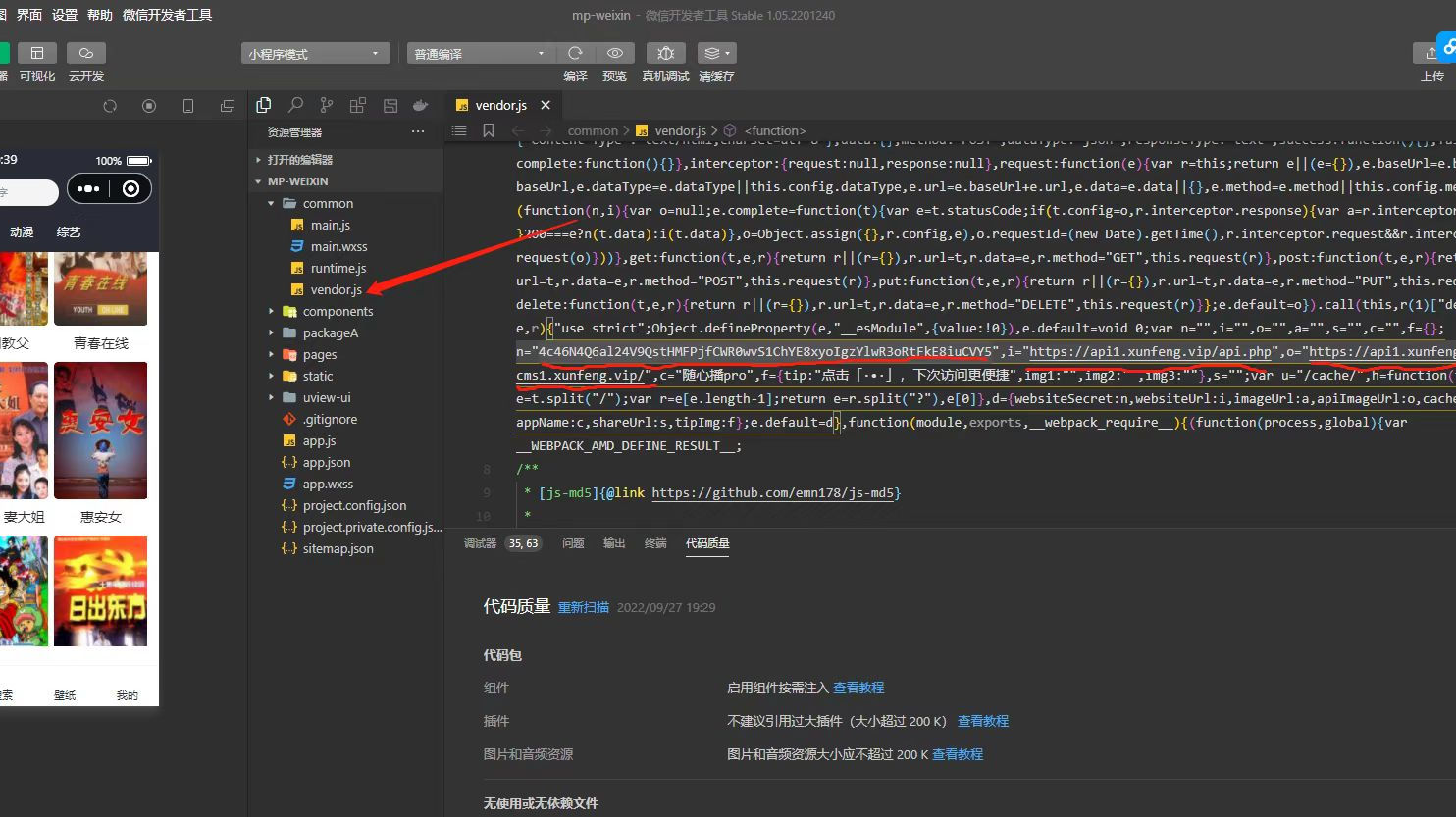Open the explorer files icon in activity bar
The width and height of the screenshot is (1456, 817).
263,105
